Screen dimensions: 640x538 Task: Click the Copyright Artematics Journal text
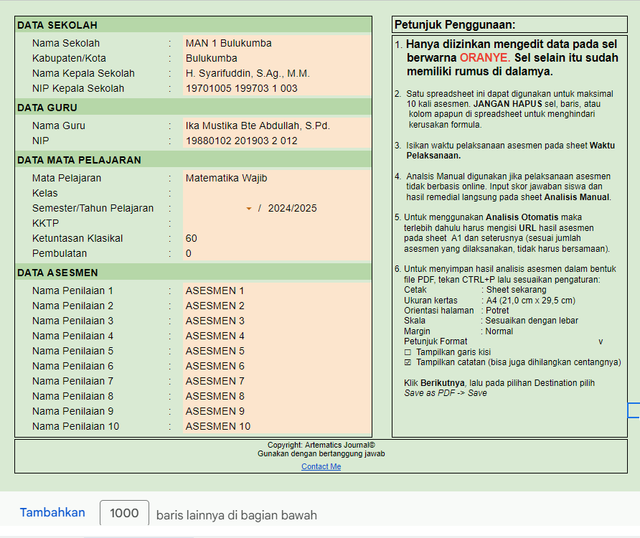(x=321, y=445)
